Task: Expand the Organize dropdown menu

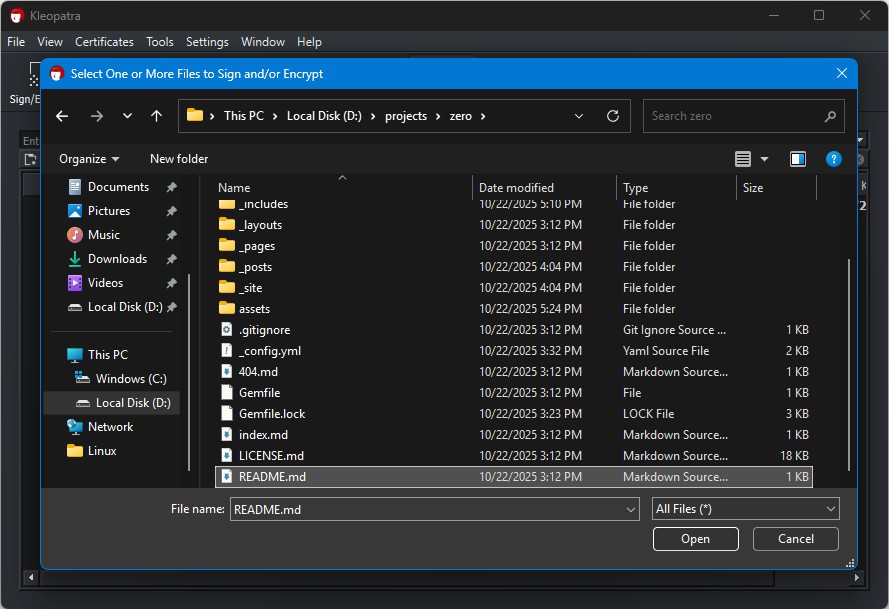Action: click(89, 159)
